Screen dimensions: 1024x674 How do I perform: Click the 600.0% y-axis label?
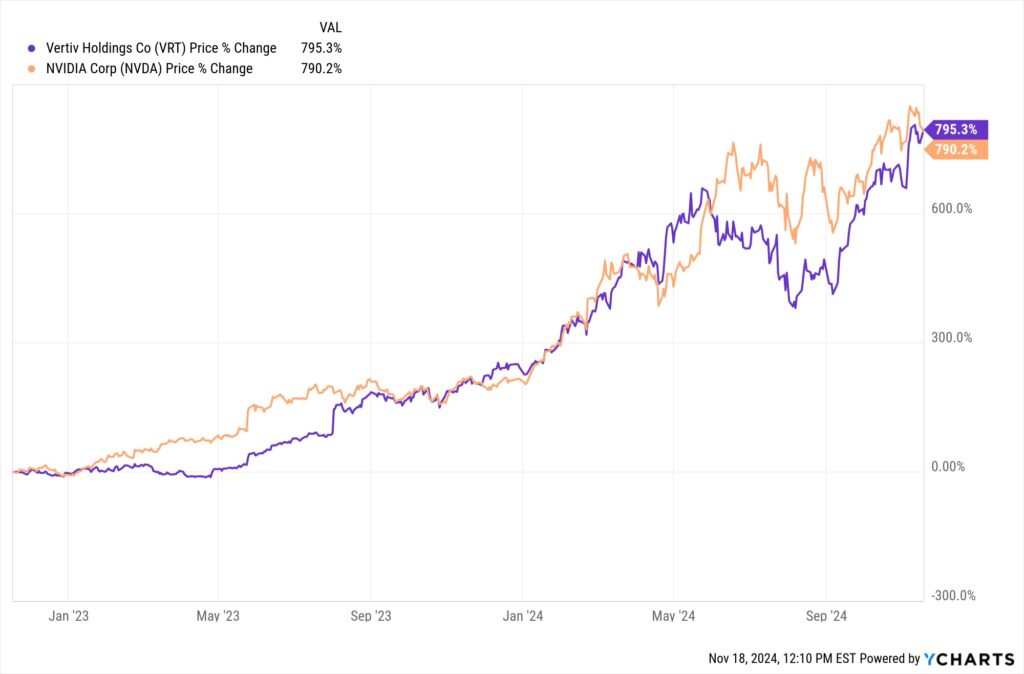[x=950, y=209]
